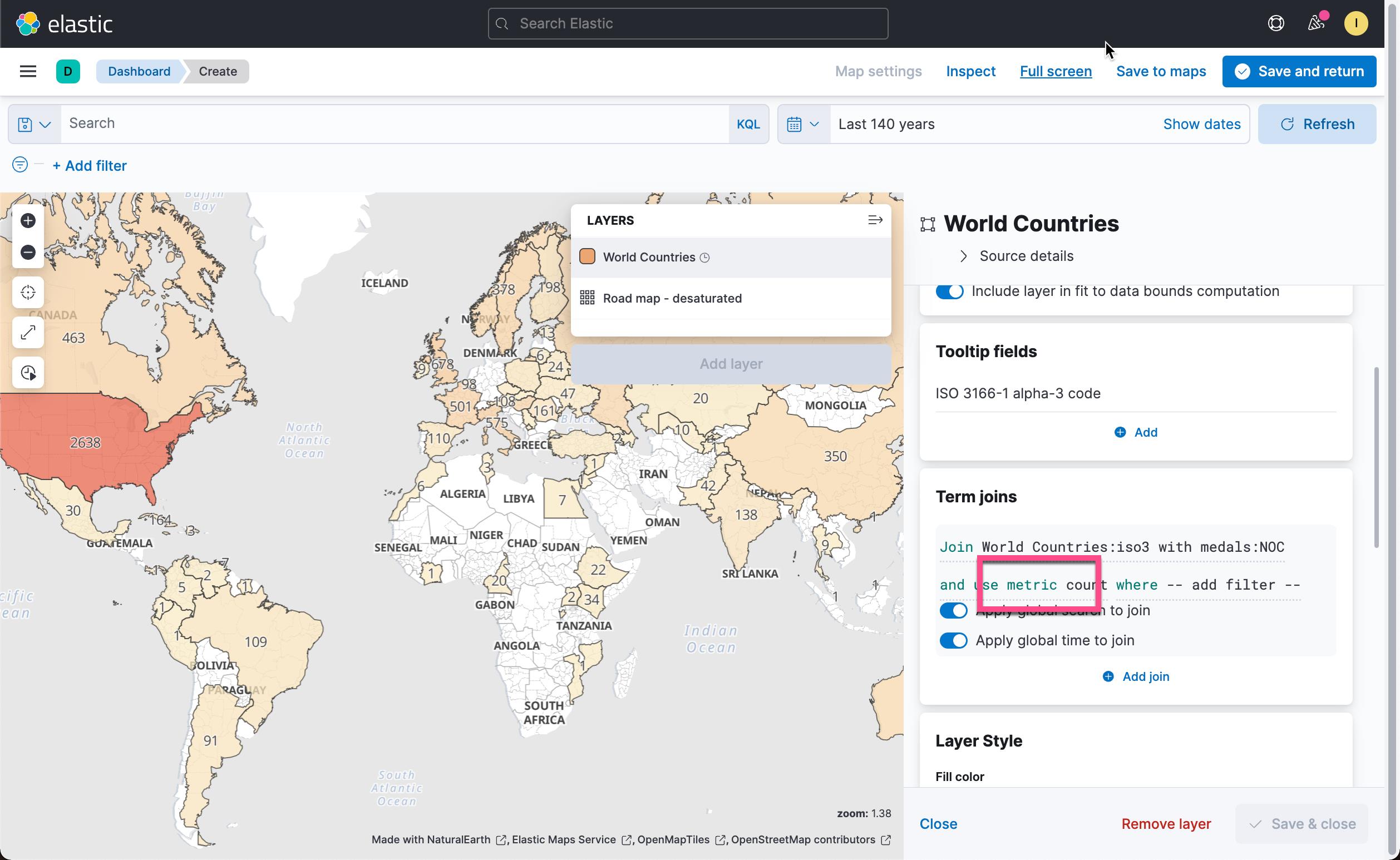The width and height of the screenshot is (1400, 860).
Task: Expand Source details
Action: point(1017,256)
